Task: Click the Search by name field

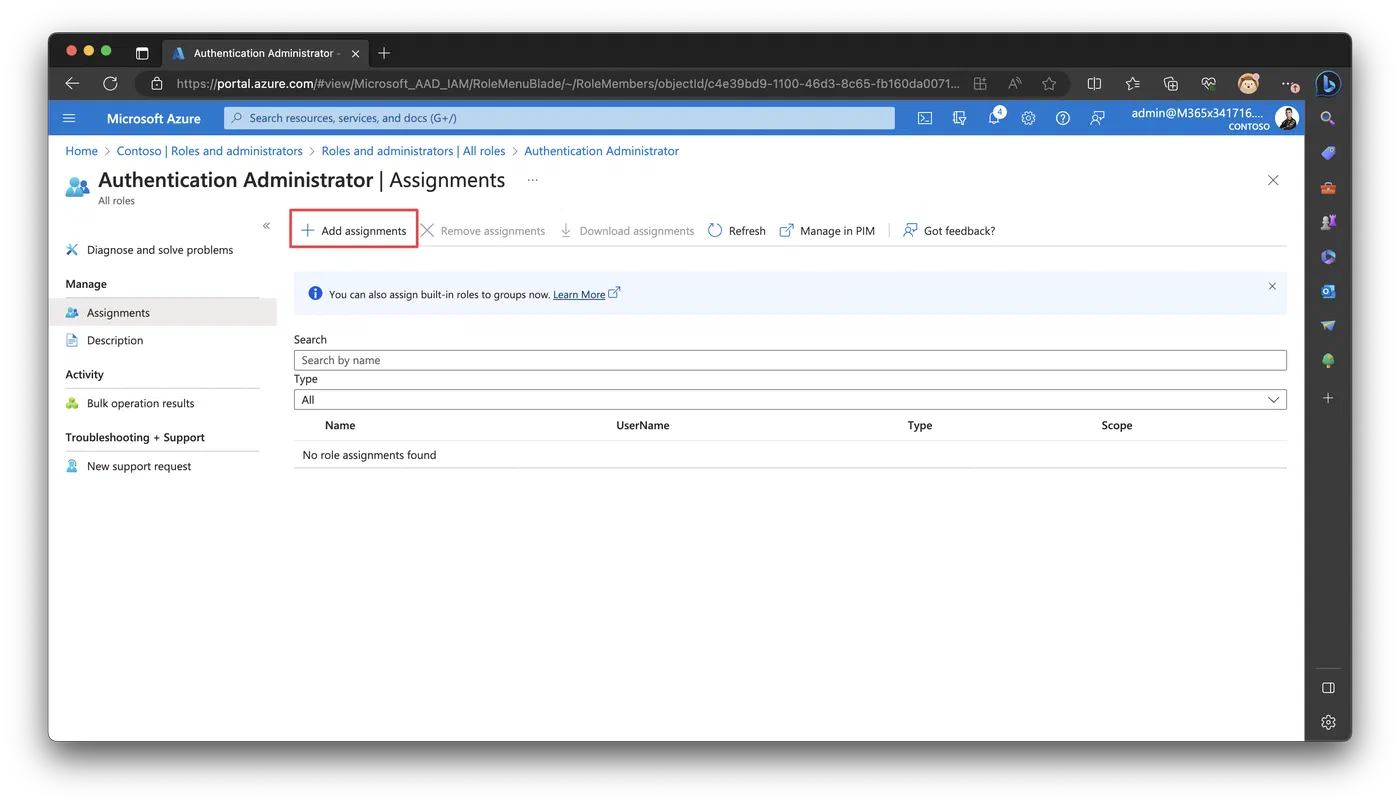Action: click(790, 360)
